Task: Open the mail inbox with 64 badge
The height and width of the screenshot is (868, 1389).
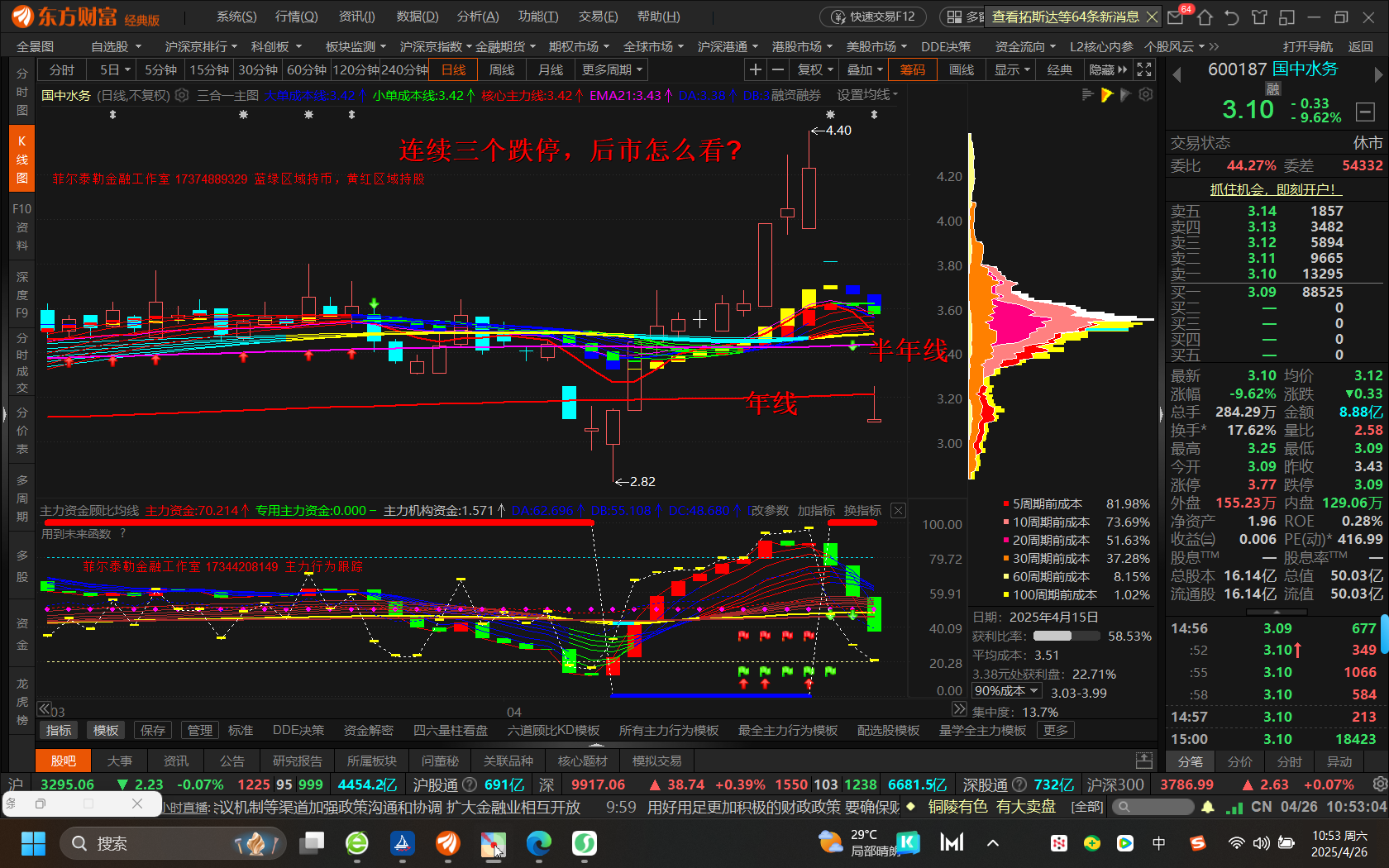Action: [x=1176, y=17]
